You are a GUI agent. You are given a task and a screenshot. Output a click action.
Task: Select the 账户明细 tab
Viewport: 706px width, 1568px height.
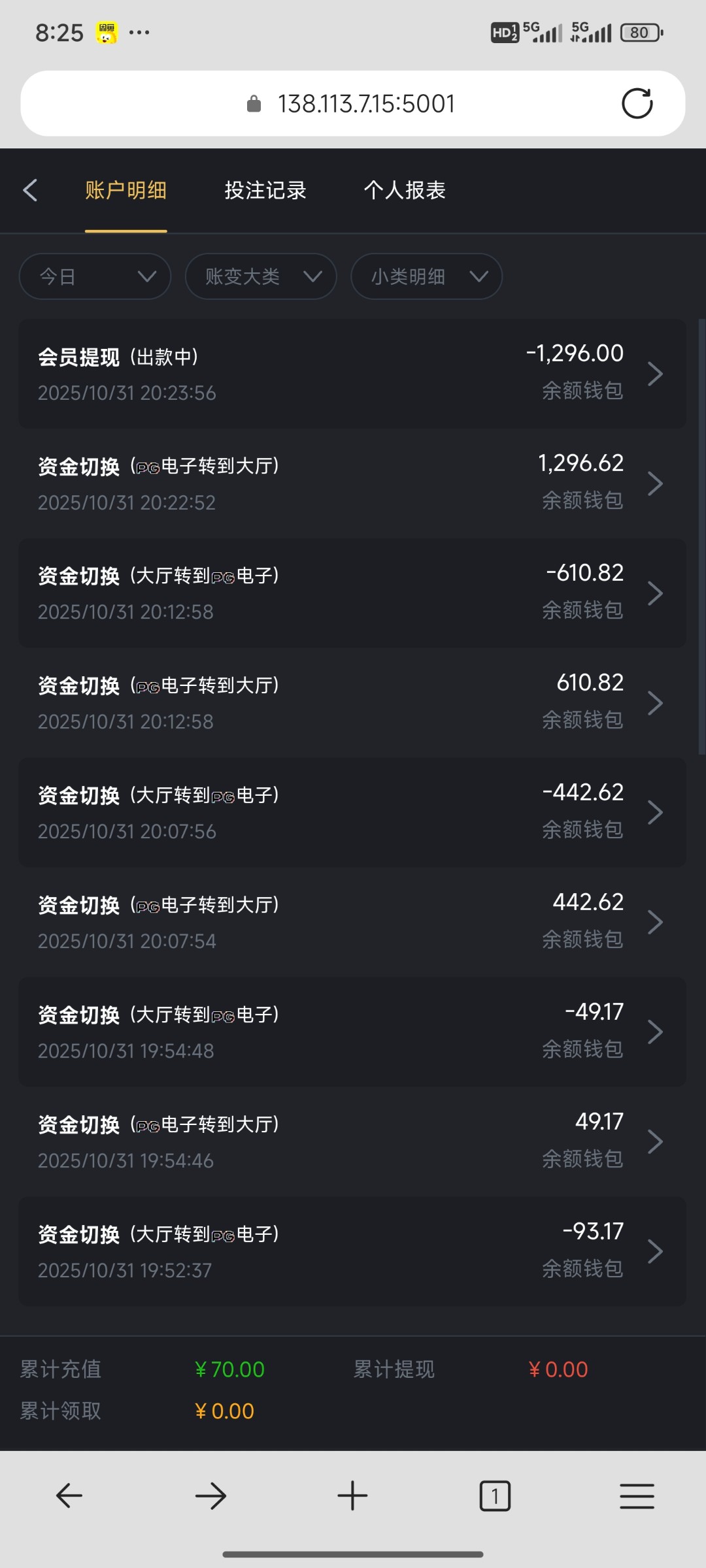pos(126,190)
